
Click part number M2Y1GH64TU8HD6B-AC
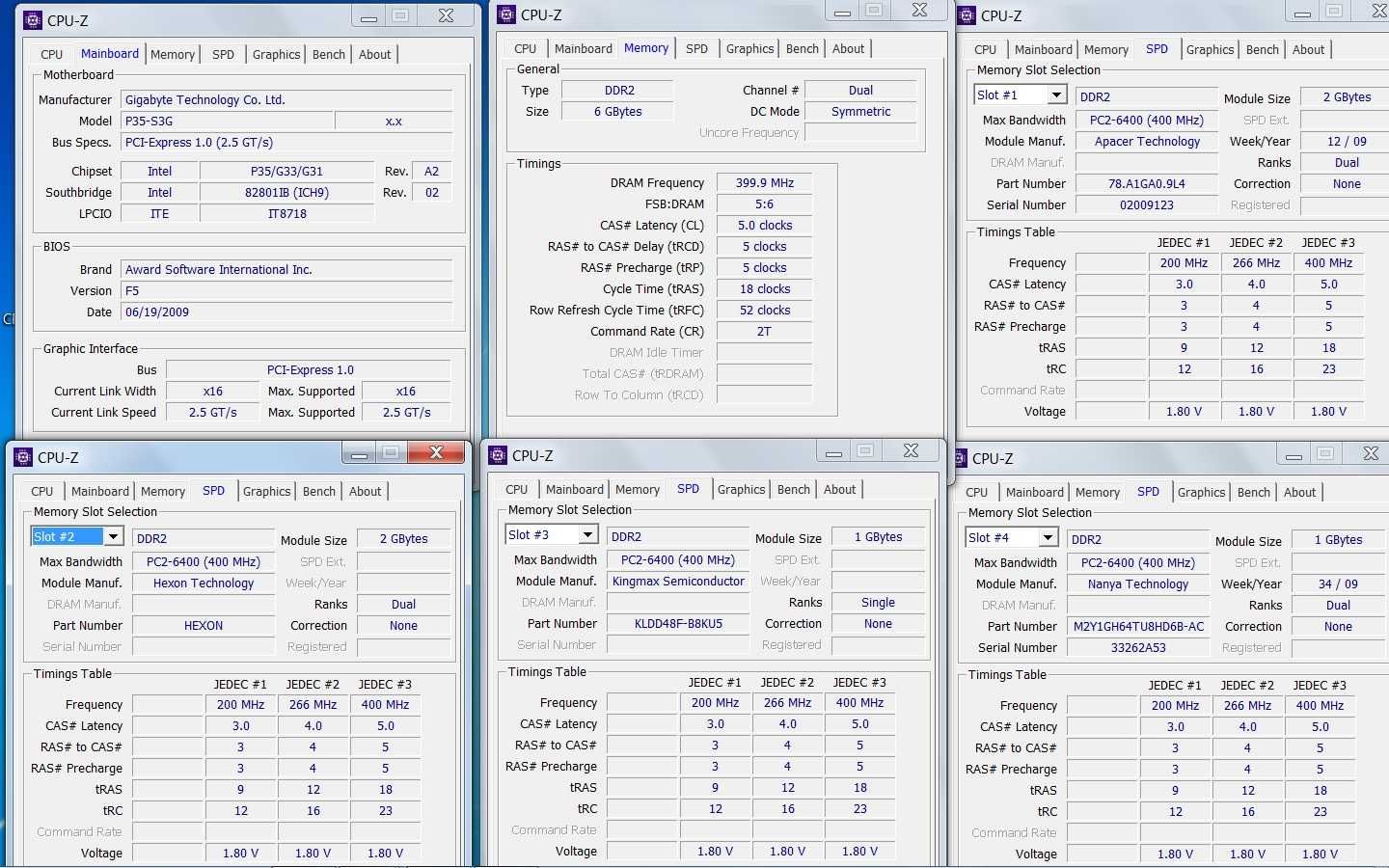coord(1138,626)
